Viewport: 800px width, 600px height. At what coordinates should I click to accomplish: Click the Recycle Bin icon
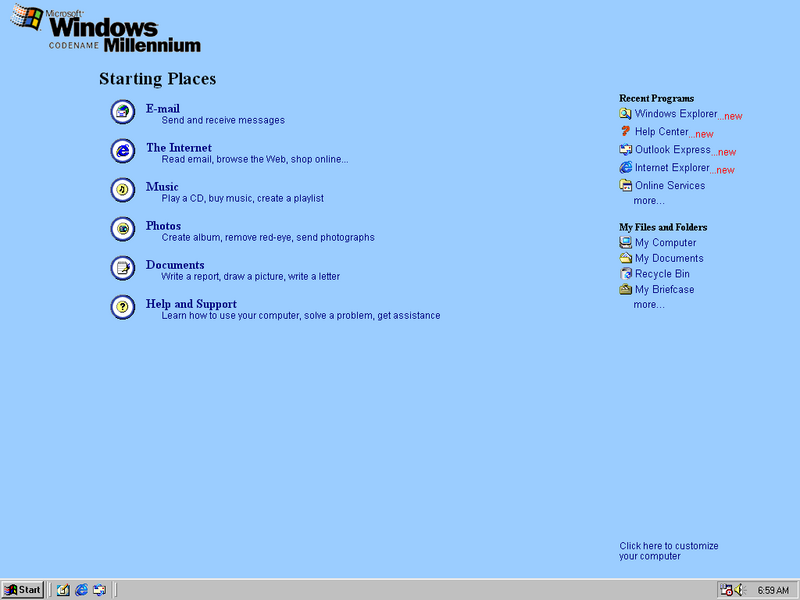(x=626, y=274)
